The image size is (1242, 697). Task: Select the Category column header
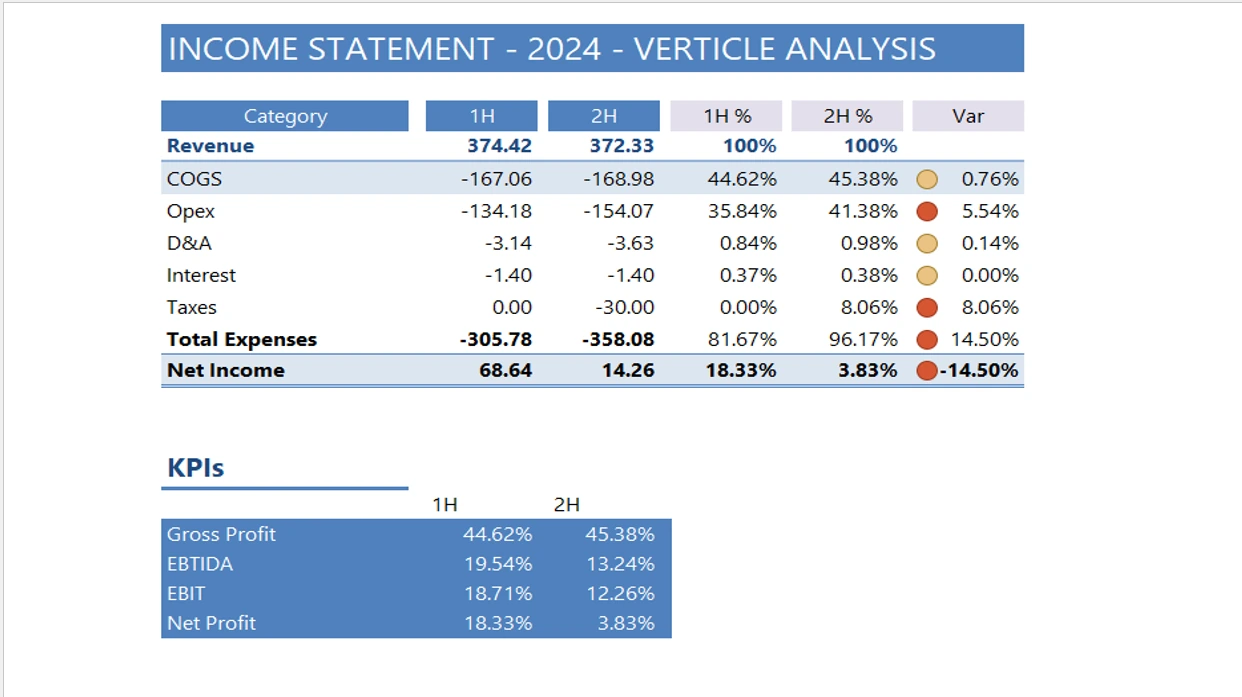(285, 116)
